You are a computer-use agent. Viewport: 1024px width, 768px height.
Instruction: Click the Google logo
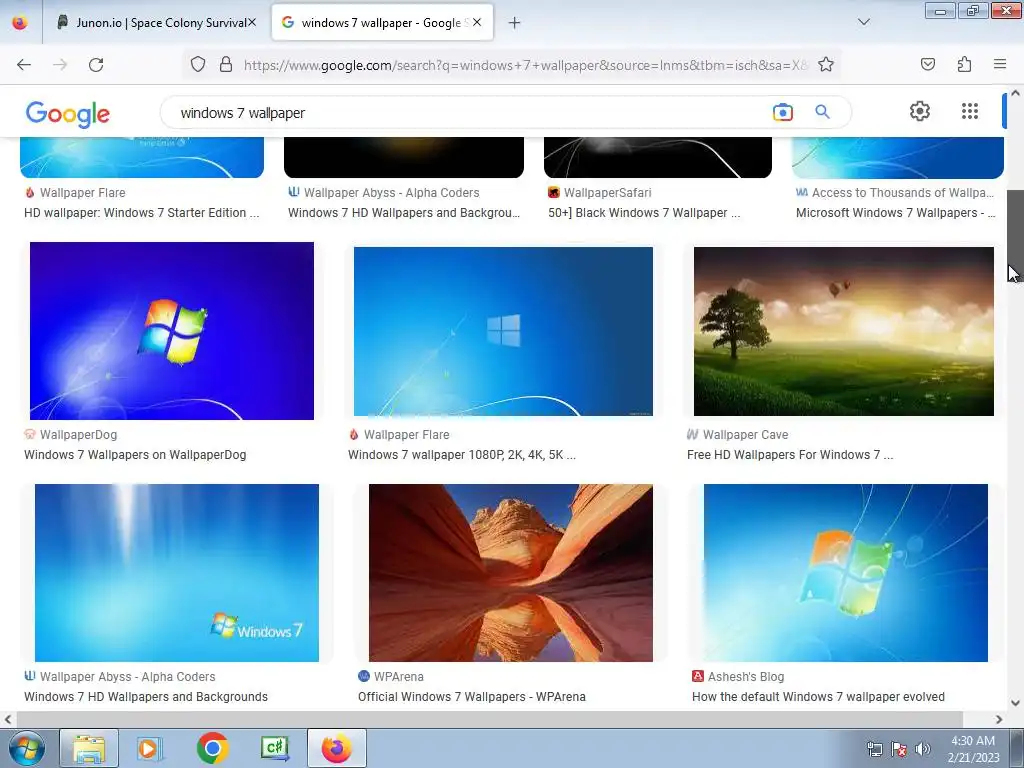click(68, 114)
